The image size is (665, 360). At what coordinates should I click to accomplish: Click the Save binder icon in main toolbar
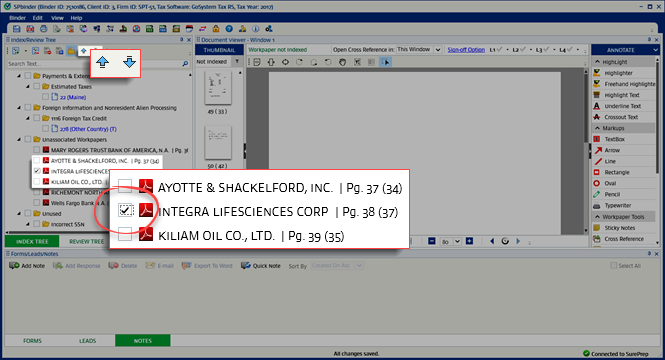[17, 29]
